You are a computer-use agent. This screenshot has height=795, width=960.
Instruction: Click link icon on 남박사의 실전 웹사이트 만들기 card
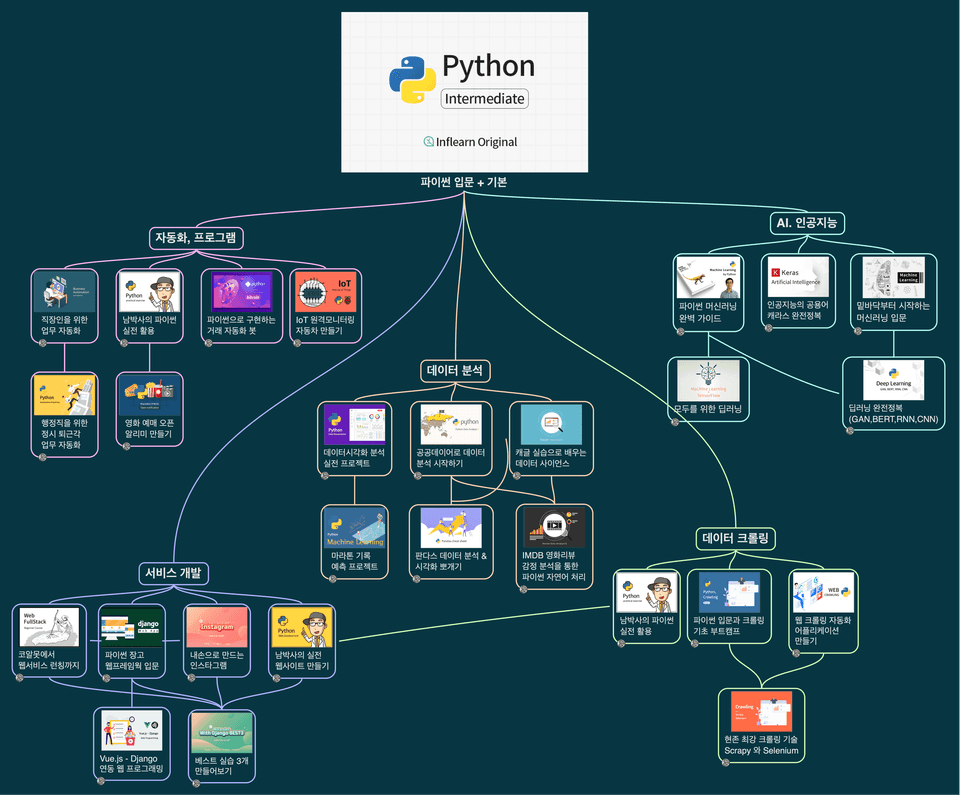click(276, 677)
